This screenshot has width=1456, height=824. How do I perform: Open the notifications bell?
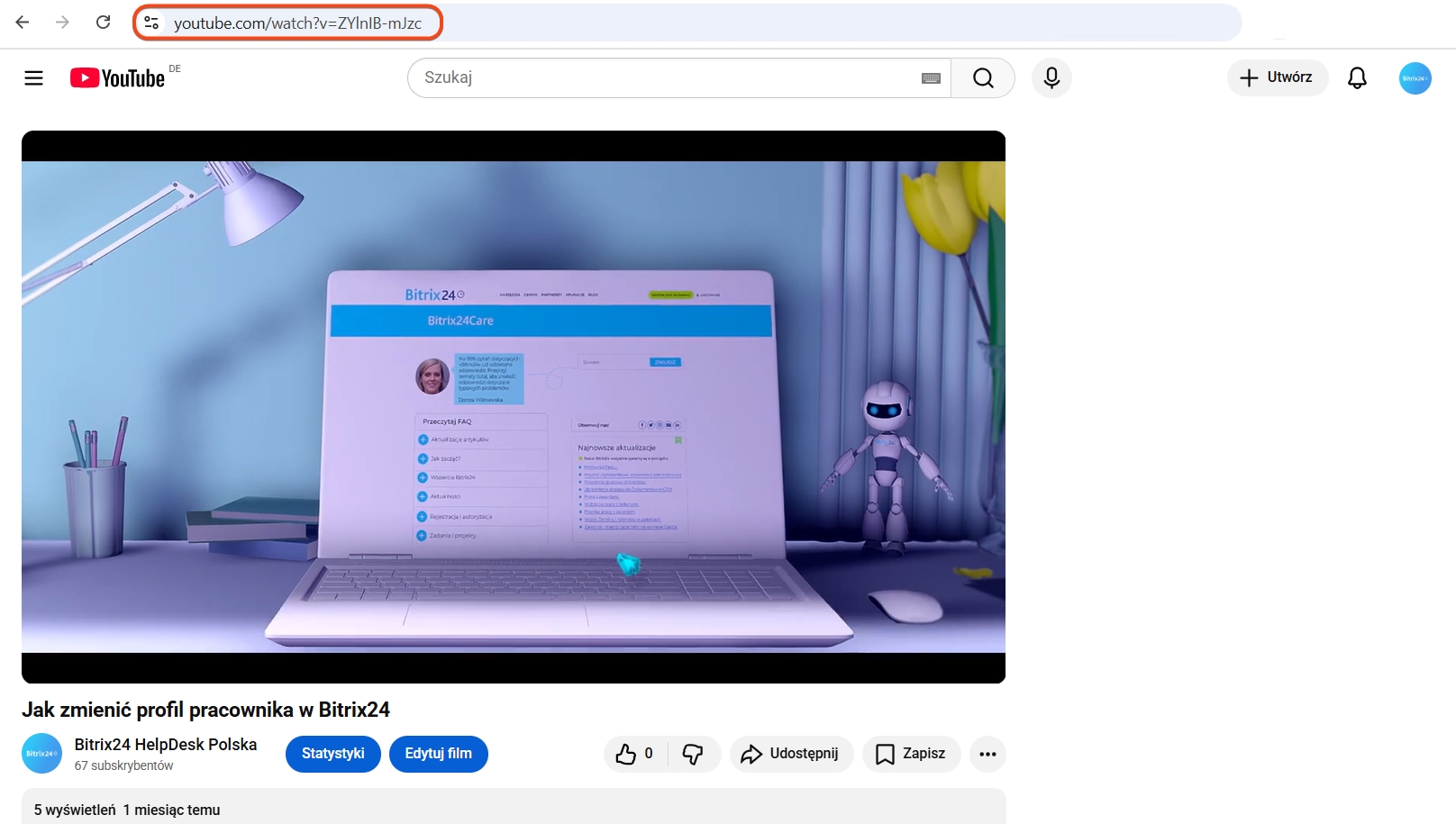click(x=1357, y=78)
